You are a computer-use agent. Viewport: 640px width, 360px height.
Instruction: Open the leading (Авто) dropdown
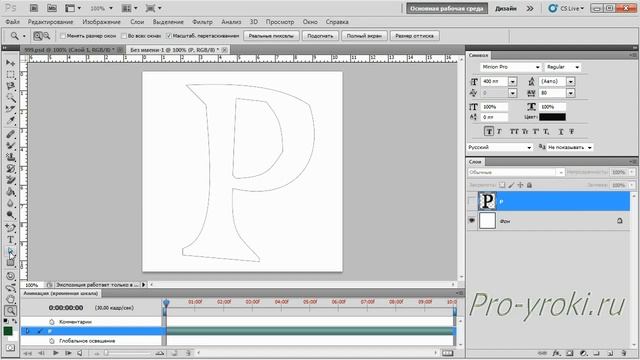(571, 82)
